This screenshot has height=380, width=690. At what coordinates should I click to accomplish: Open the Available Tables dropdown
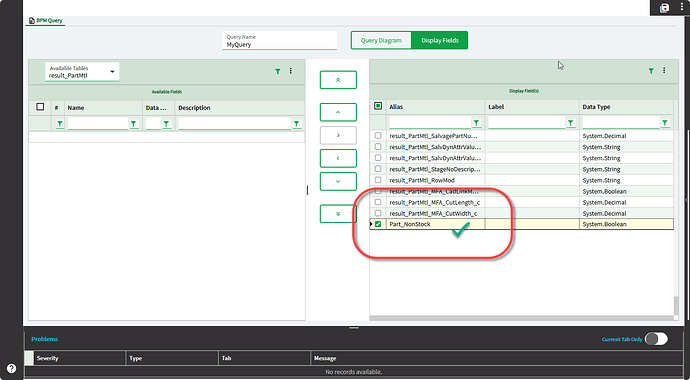[82, 72]
